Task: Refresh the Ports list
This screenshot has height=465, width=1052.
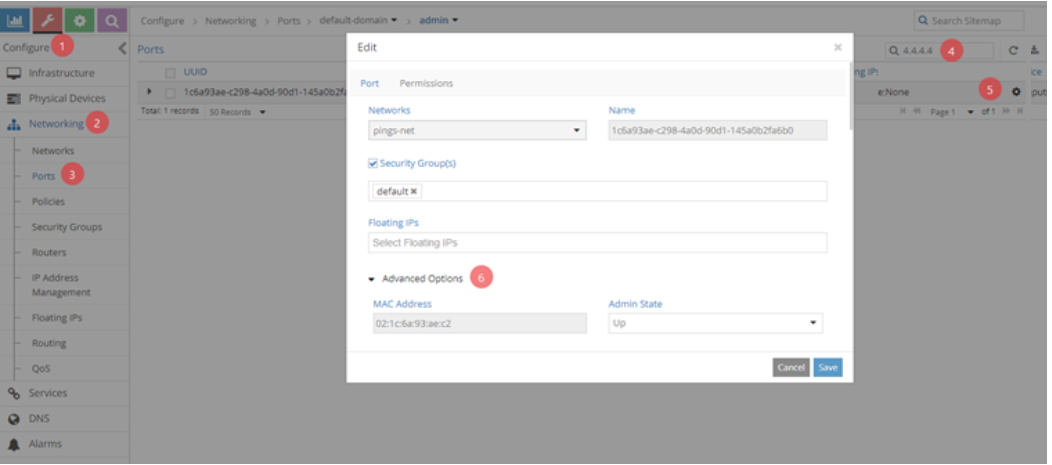Action: (x=1014, y=50)
